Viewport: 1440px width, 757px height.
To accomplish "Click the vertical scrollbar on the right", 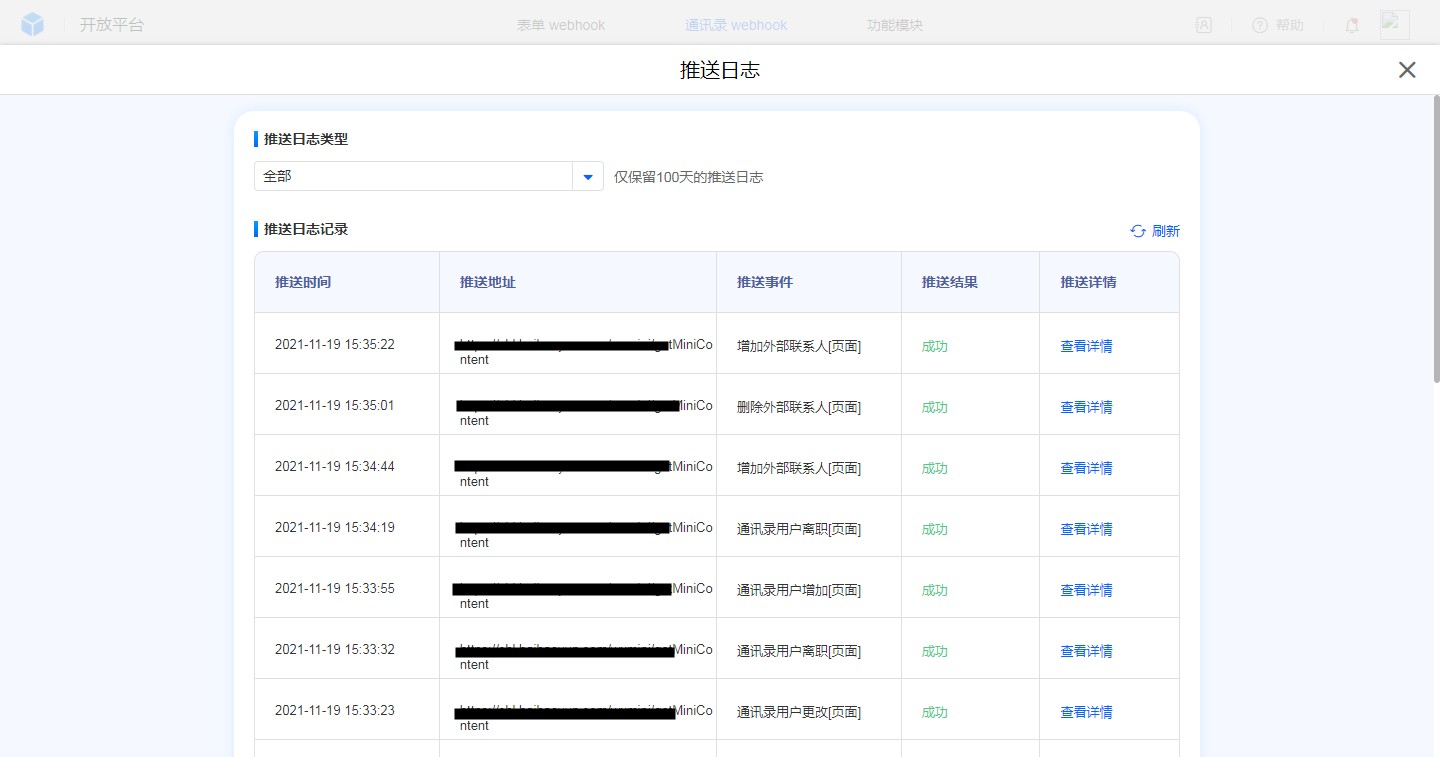I will [1436, 240].
